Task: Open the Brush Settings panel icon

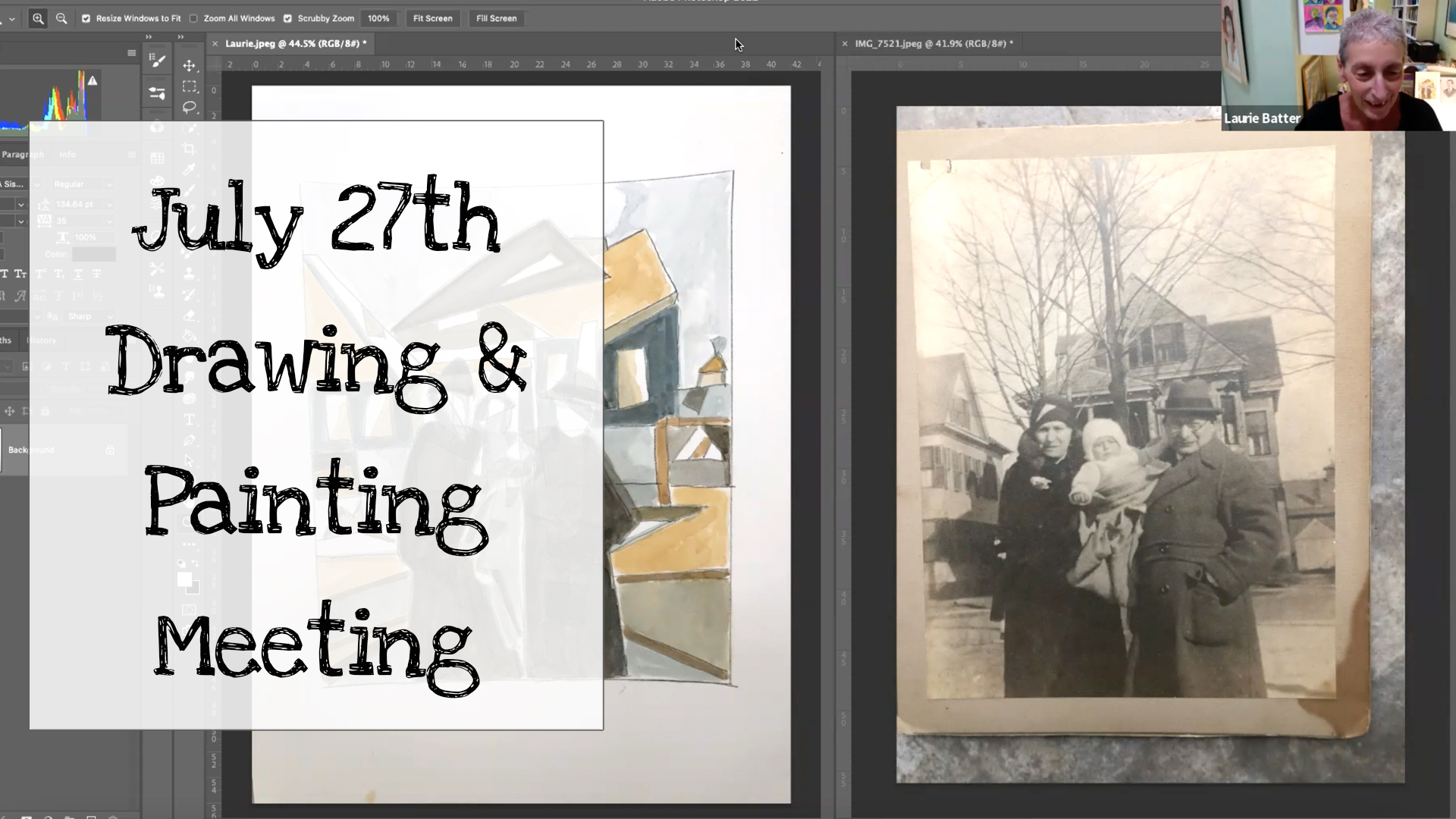Action: (x=157, y=61)
